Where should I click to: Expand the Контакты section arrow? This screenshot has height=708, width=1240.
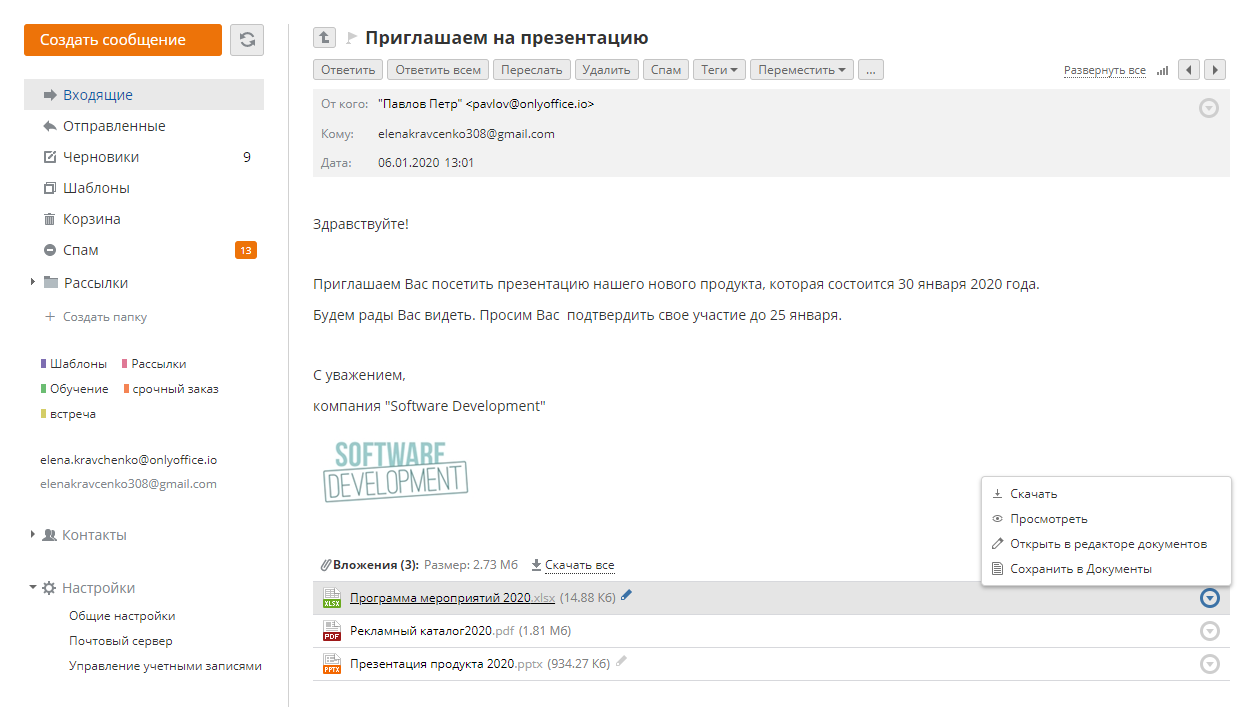tap(33, 535)
